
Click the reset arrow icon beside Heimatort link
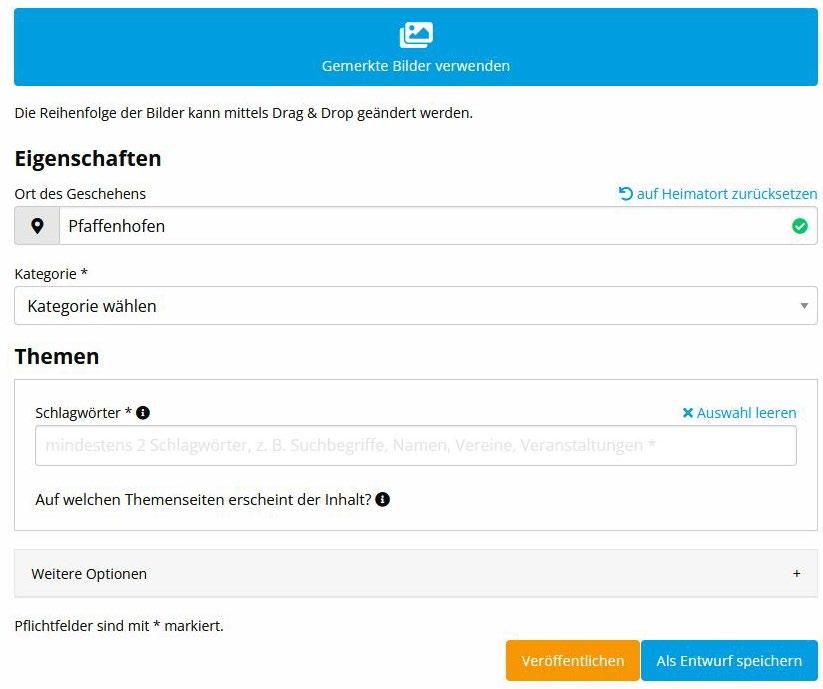click(x=625, y=194)
